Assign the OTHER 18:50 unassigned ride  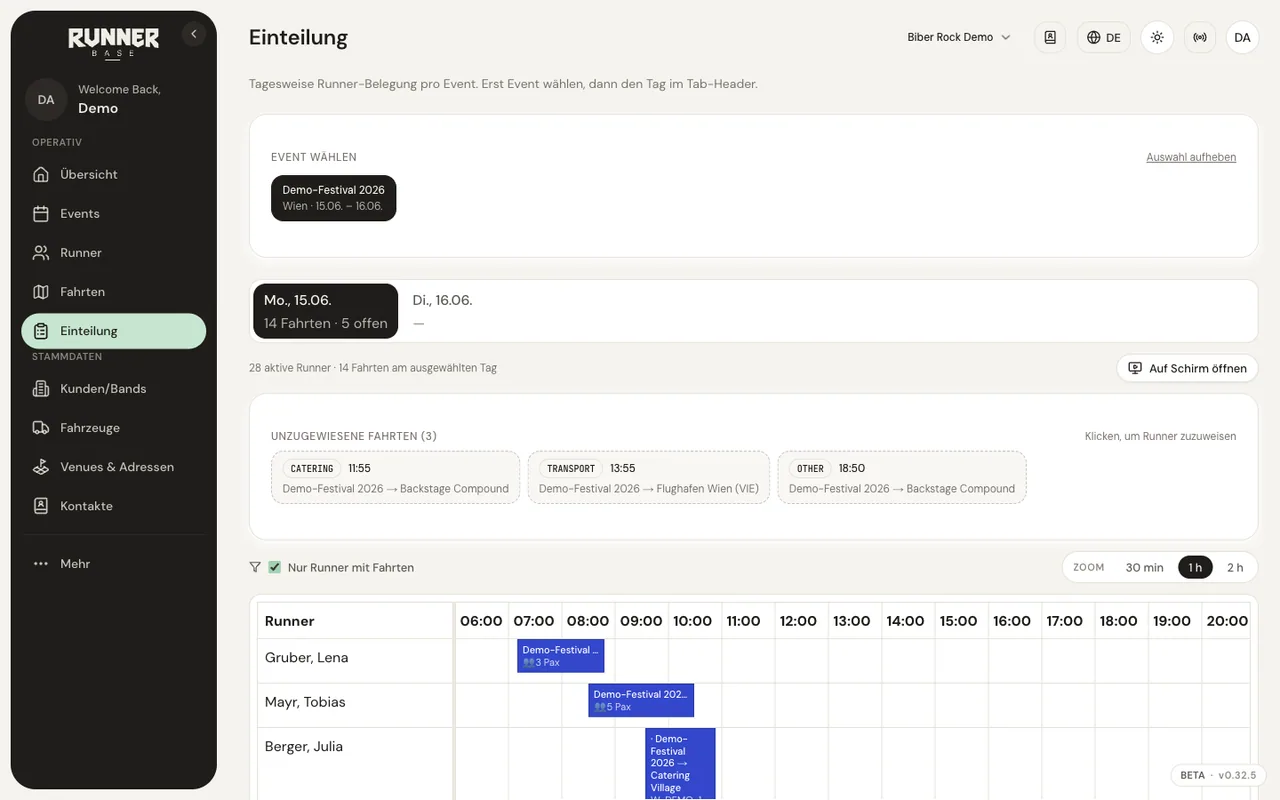[x=901, y=477]
